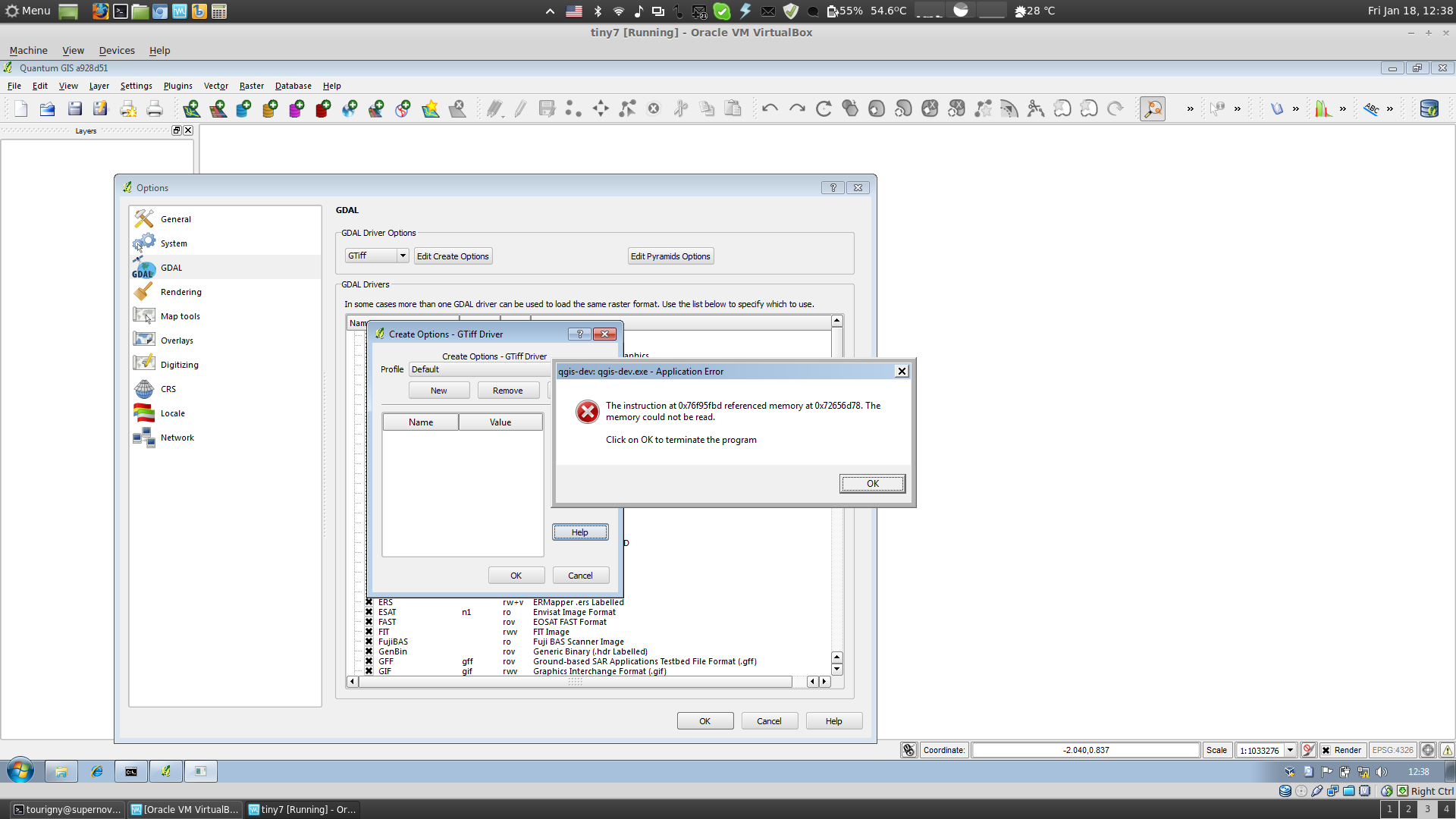Screen dimensions: 1456x819
Task: Click the Add Raster Layer icon
Action: point(218,109)
